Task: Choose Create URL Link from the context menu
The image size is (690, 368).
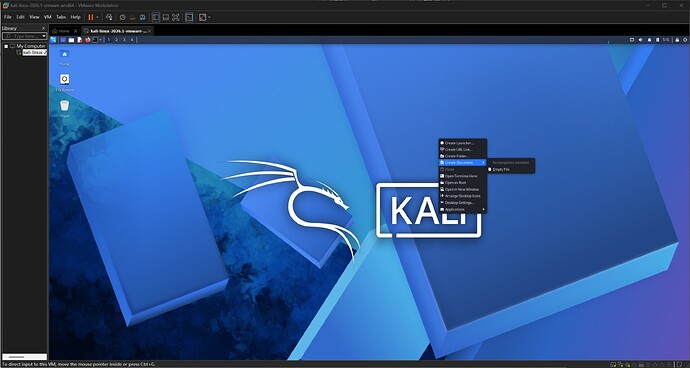Action: point(462,149)
